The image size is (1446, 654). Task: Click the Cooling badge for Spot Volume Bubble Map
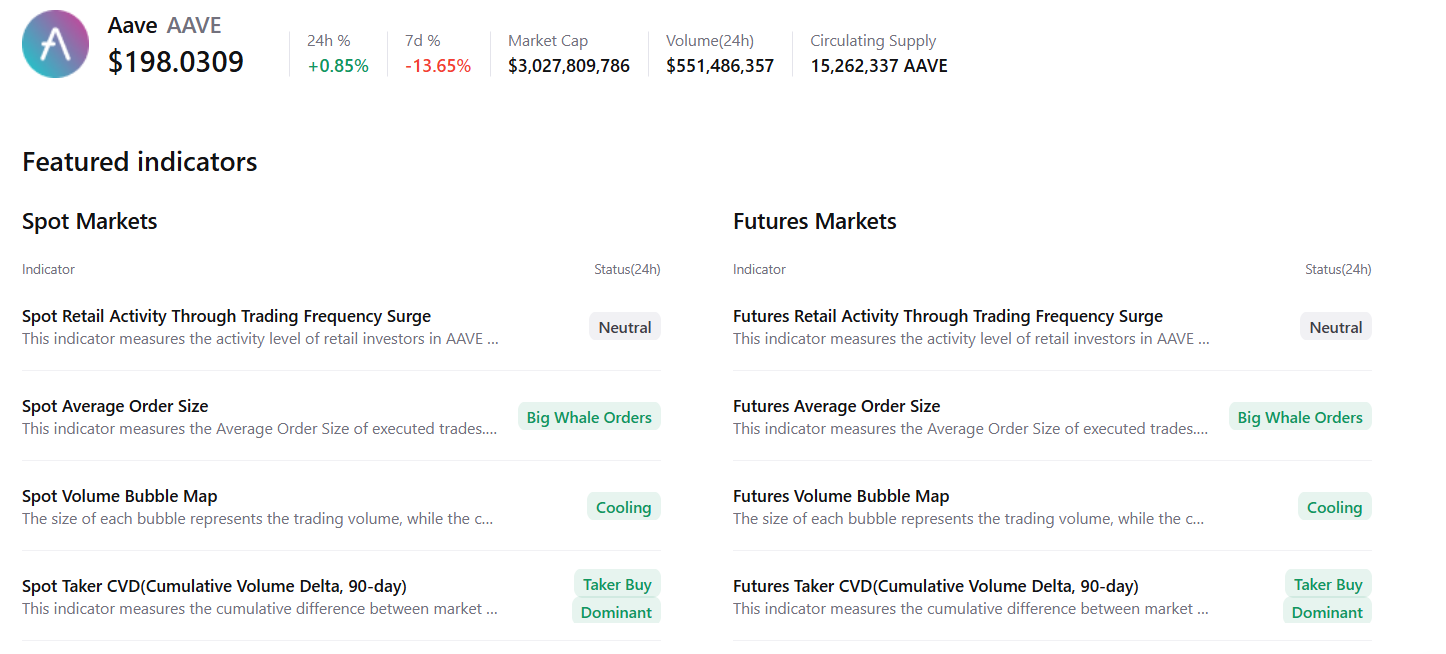623,506
